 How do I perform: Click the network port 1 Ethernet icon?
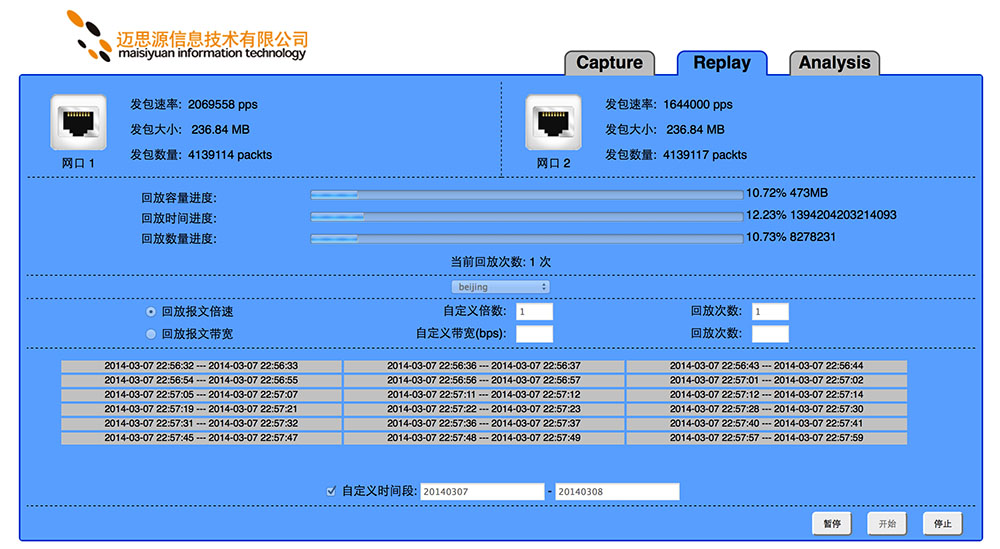[78, 122]
